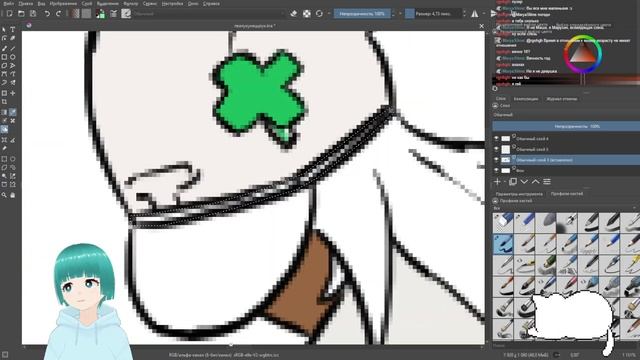Undo the last action

[x=47, y=13]
